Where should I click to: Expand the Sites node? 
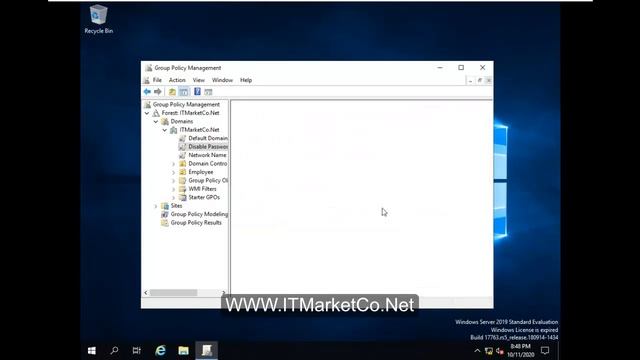[x=156, y=206]
